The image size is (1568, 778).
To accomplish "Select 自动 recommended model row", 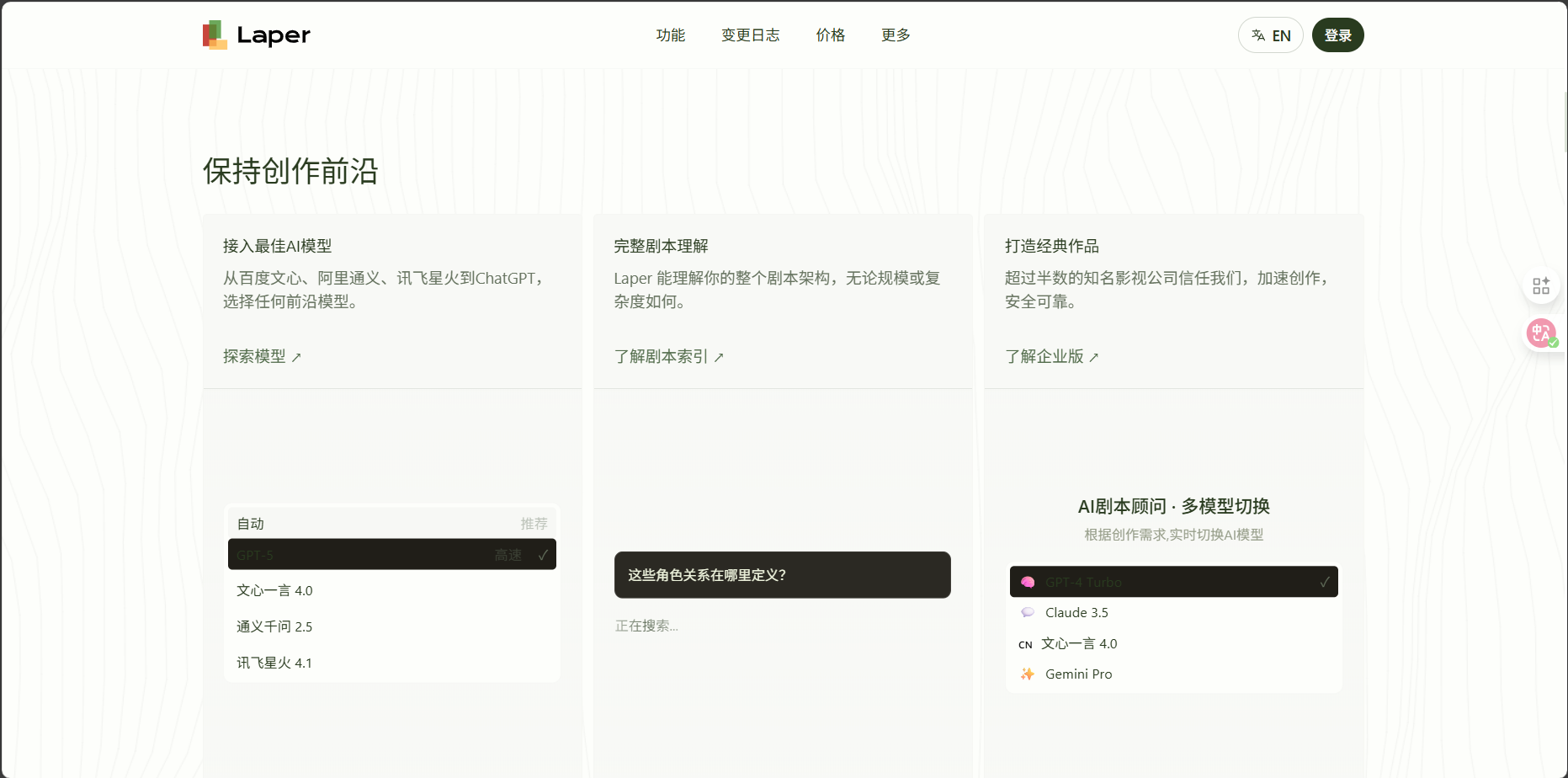I will (x=392, y=523).
